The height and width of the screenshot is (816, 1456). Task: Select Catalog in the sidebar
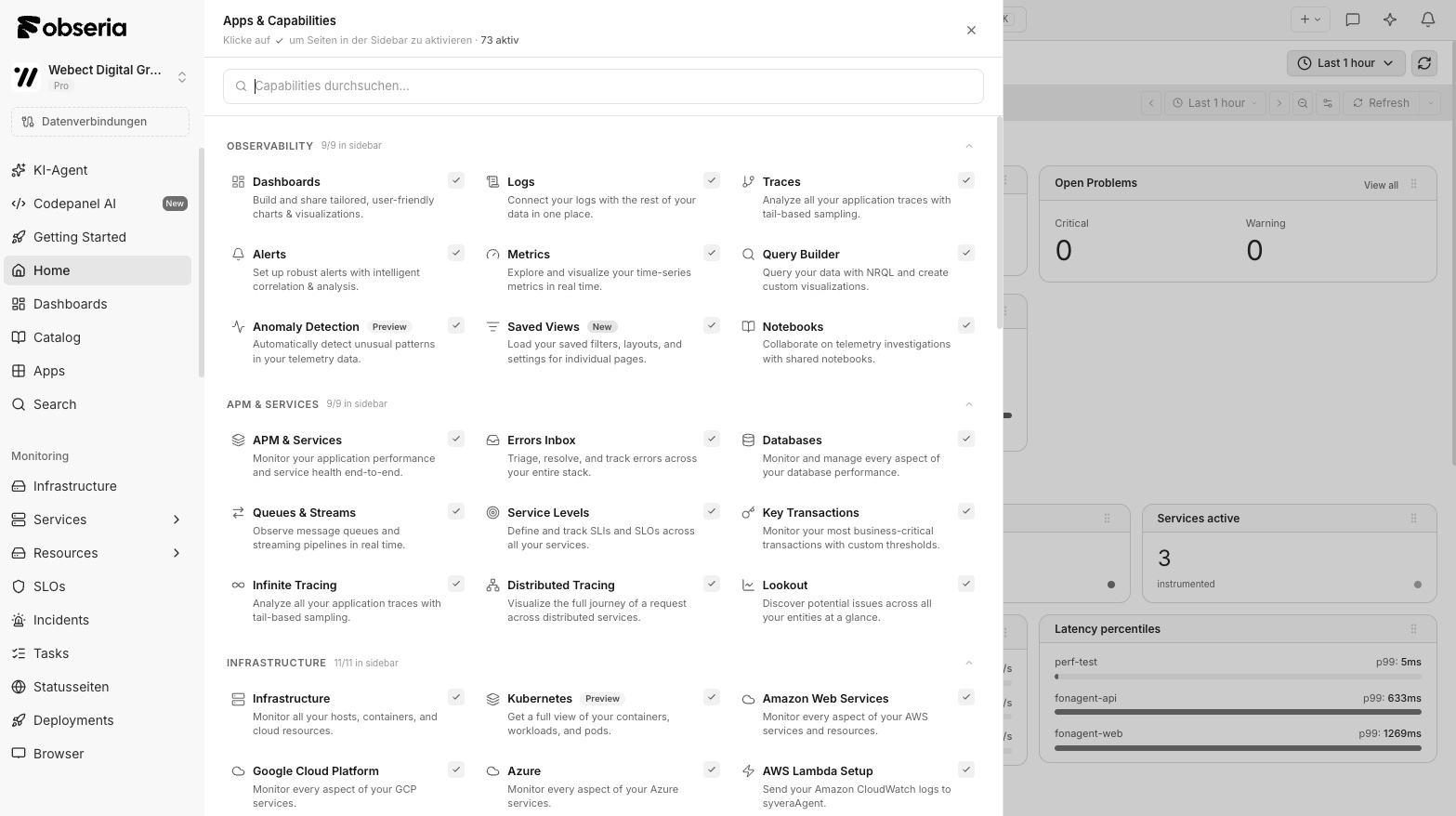[x=98, y=337]
